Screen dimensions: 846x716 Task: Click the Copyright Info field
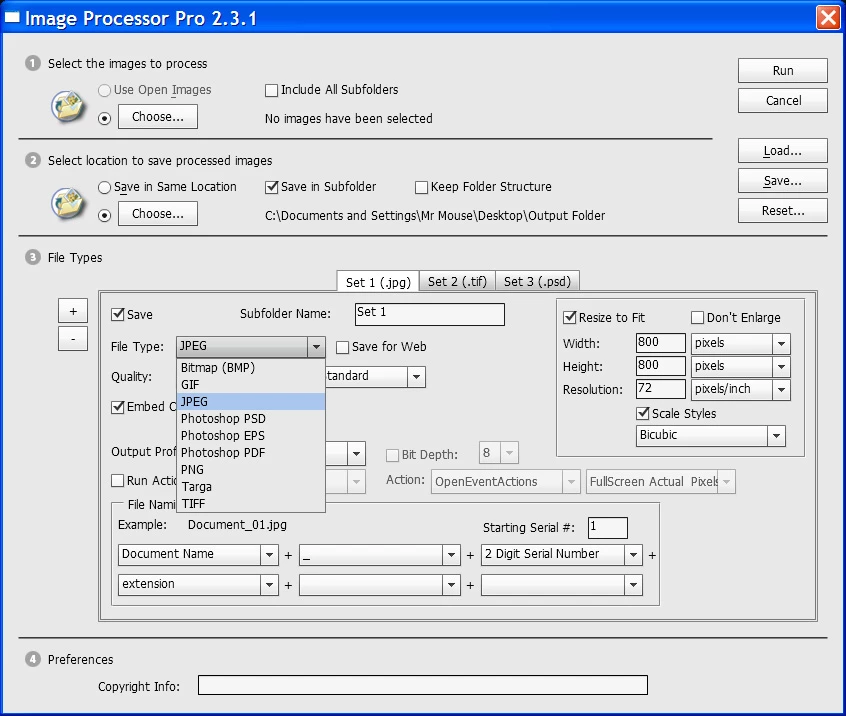click(422, 685)
